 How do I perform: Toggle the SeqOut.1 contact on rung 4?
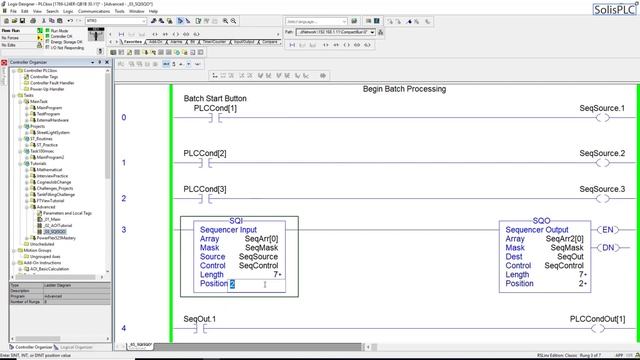[200, 329]
